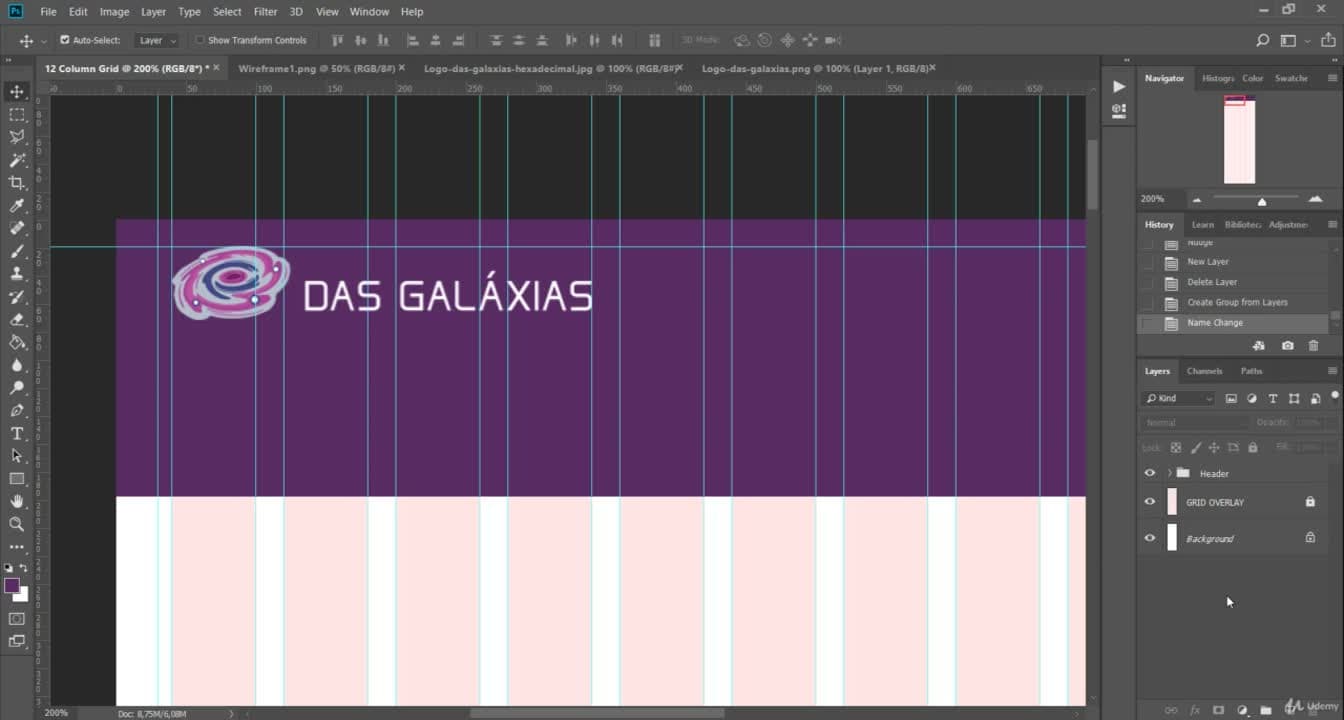Open the Window menu
1344x720 pixels.
pos(369,12)
